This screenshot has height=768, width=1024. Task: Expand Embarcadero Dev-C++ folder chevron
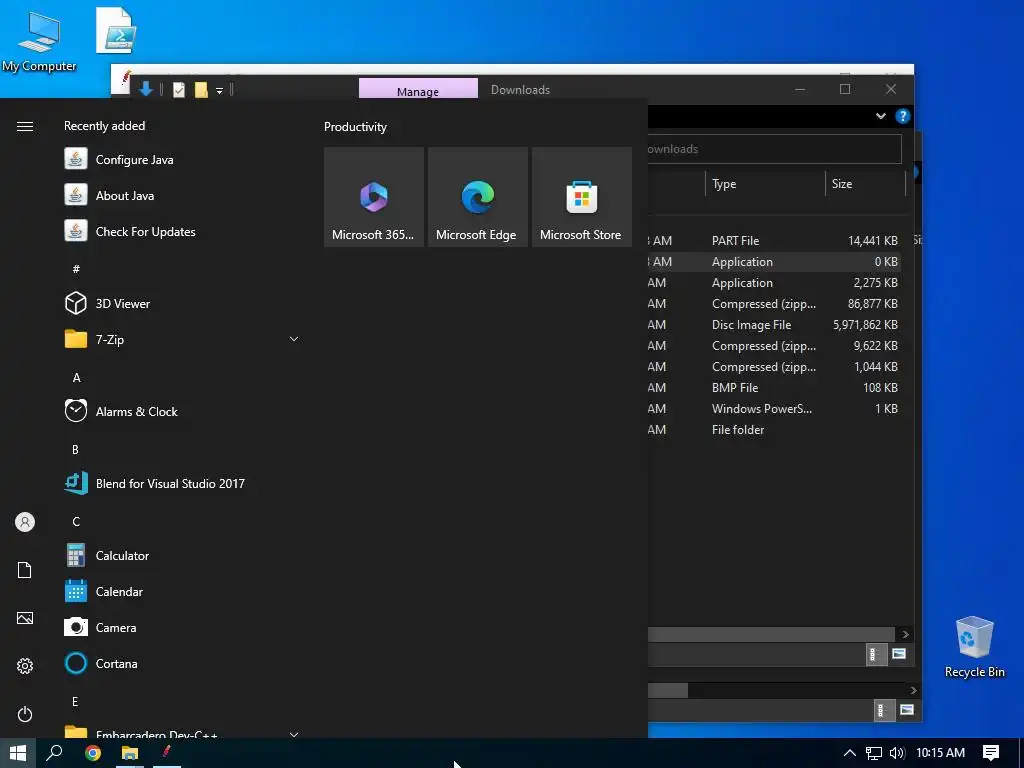coord(294,734)
